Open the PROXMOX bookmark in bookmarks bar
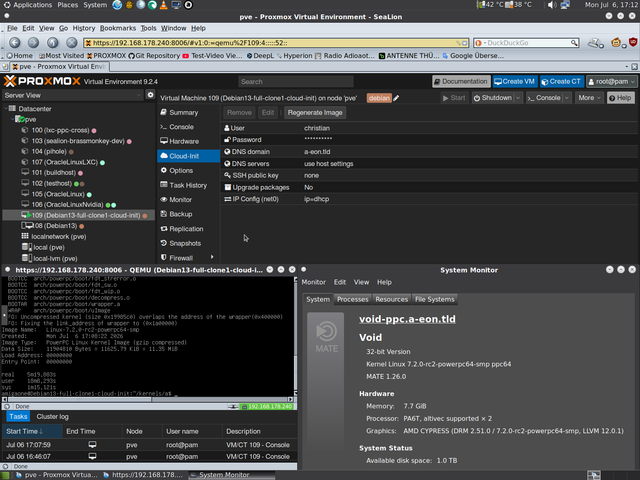Screen dimensions: 640x480 (x=106, y=56)
